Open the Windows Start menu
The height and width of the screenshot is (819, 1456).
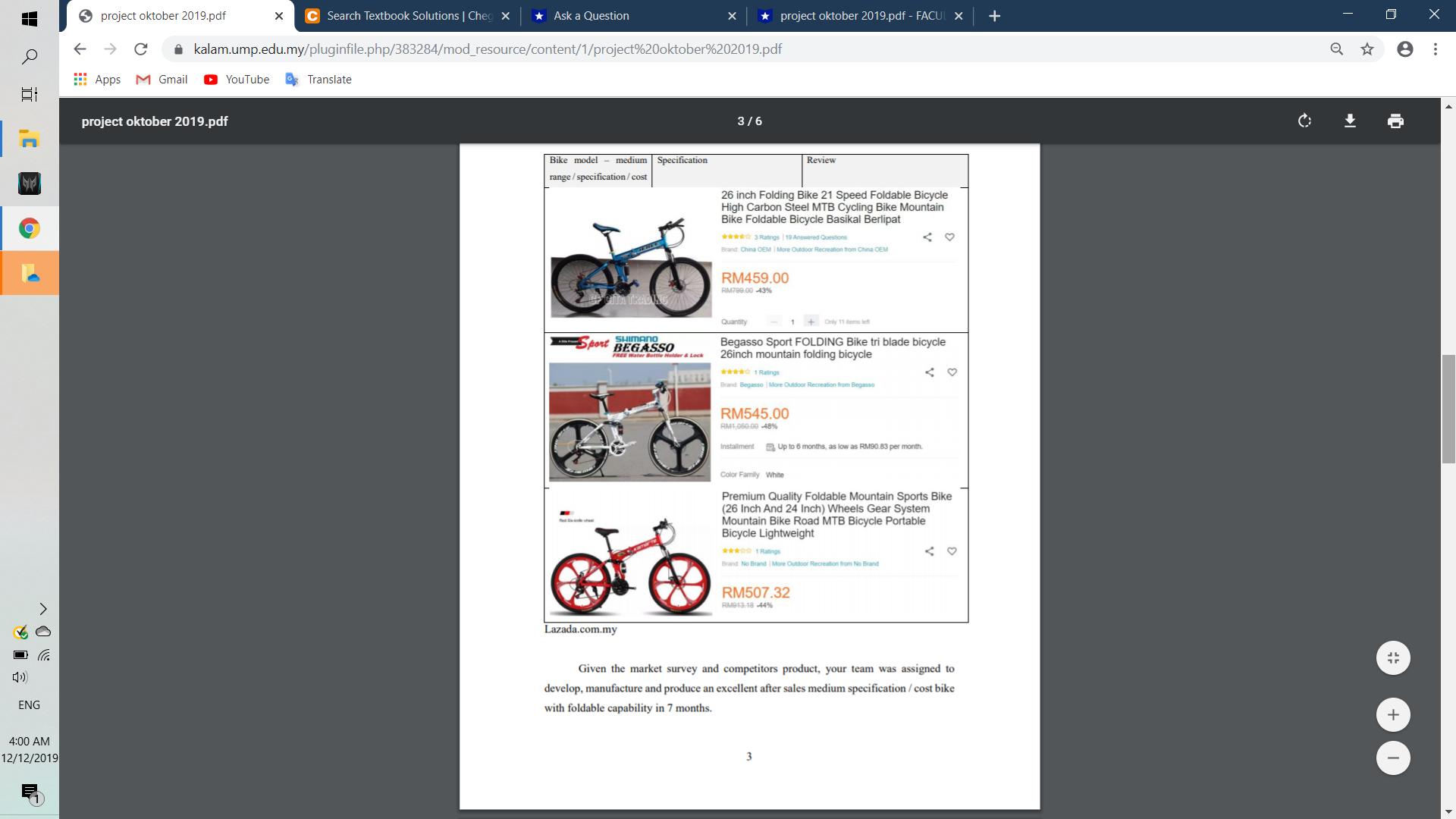[29, 18]
